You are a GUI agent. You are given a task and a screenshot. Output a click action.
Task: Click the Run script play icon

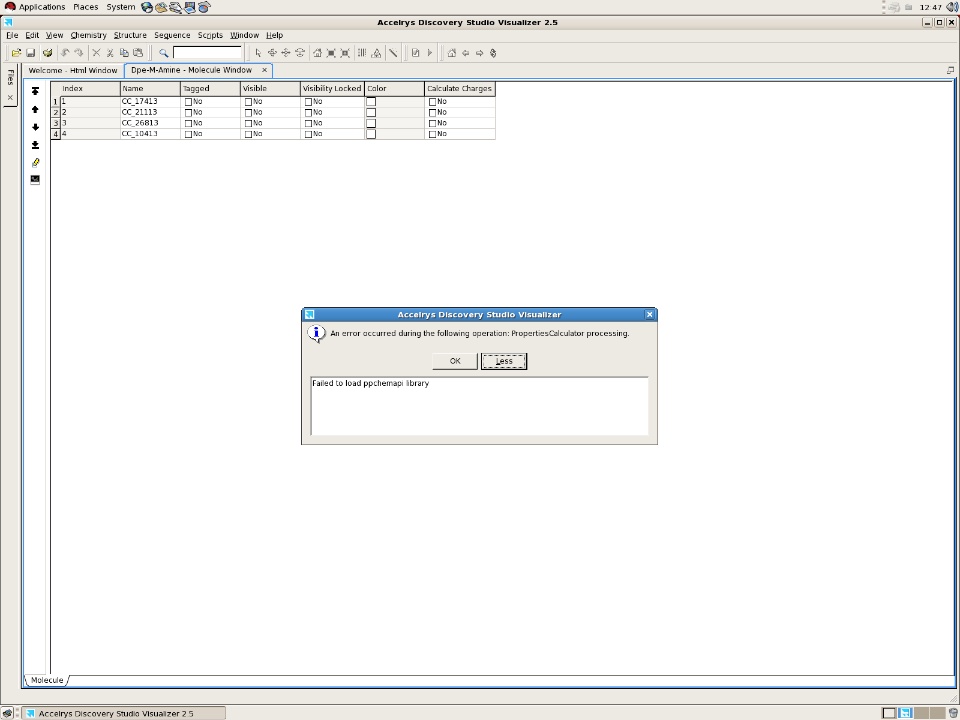[x=430, y=53]
